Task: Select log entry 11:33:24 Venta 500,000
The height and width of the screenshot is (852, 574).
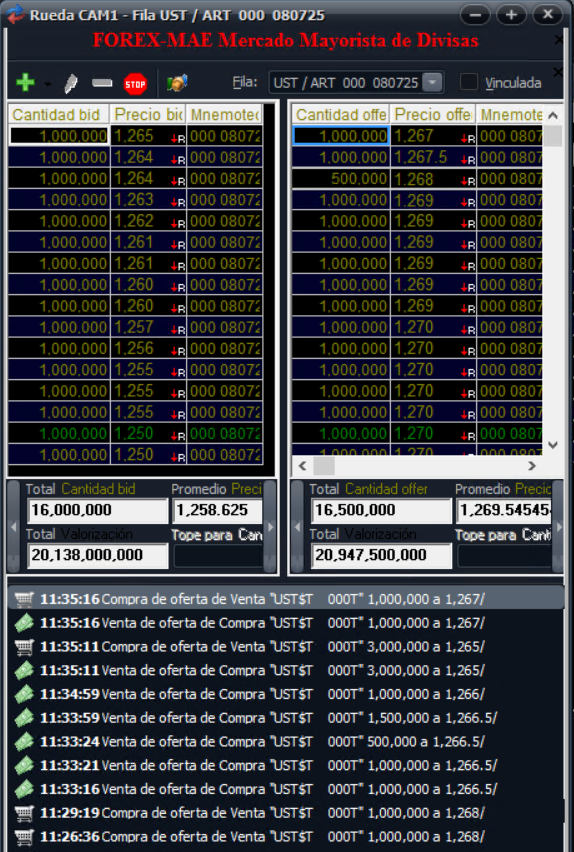Action: 286,742
